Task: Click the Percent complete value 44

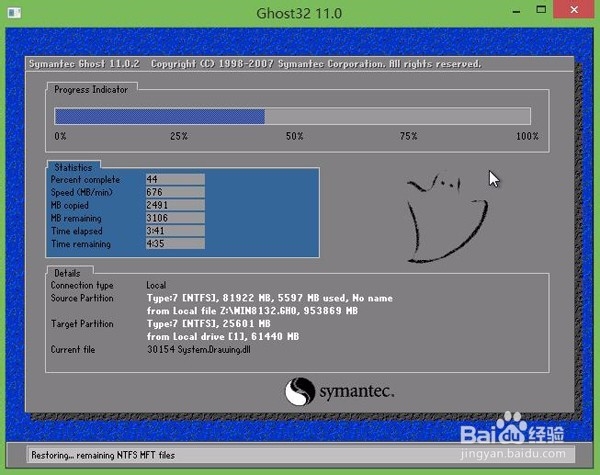Action: tap(175, 179)
